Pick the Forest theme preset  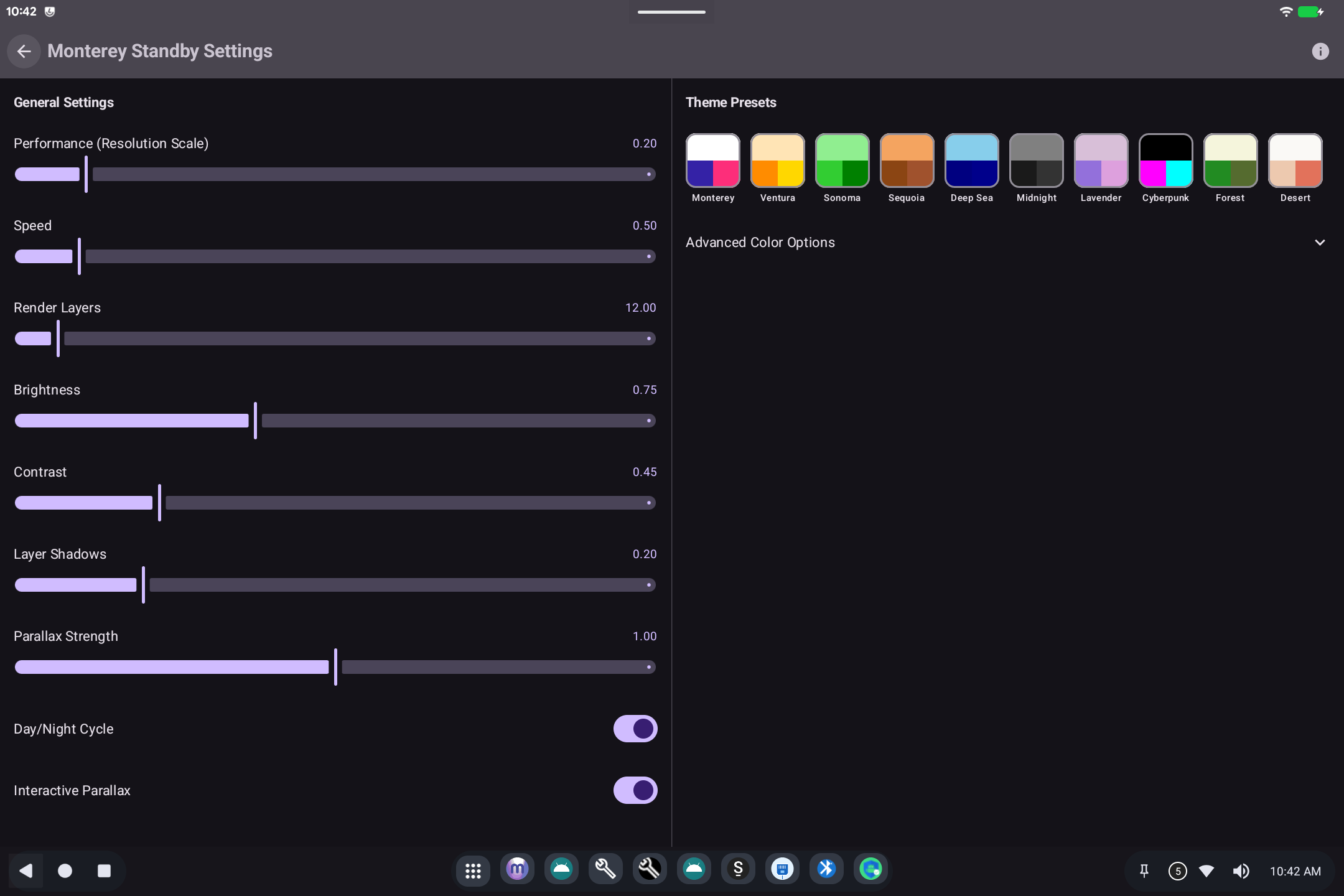[x=1231, y=161]
